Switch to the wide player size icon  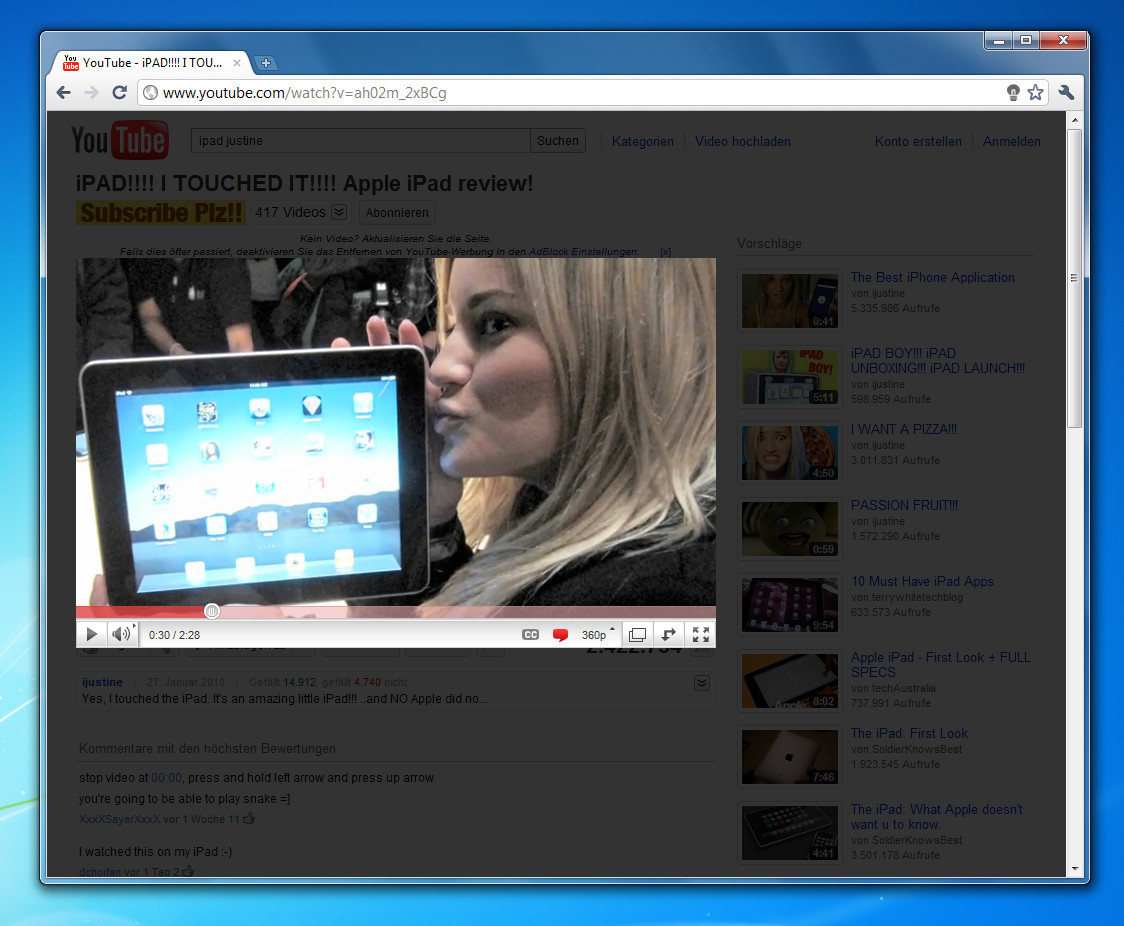point(637,635)
